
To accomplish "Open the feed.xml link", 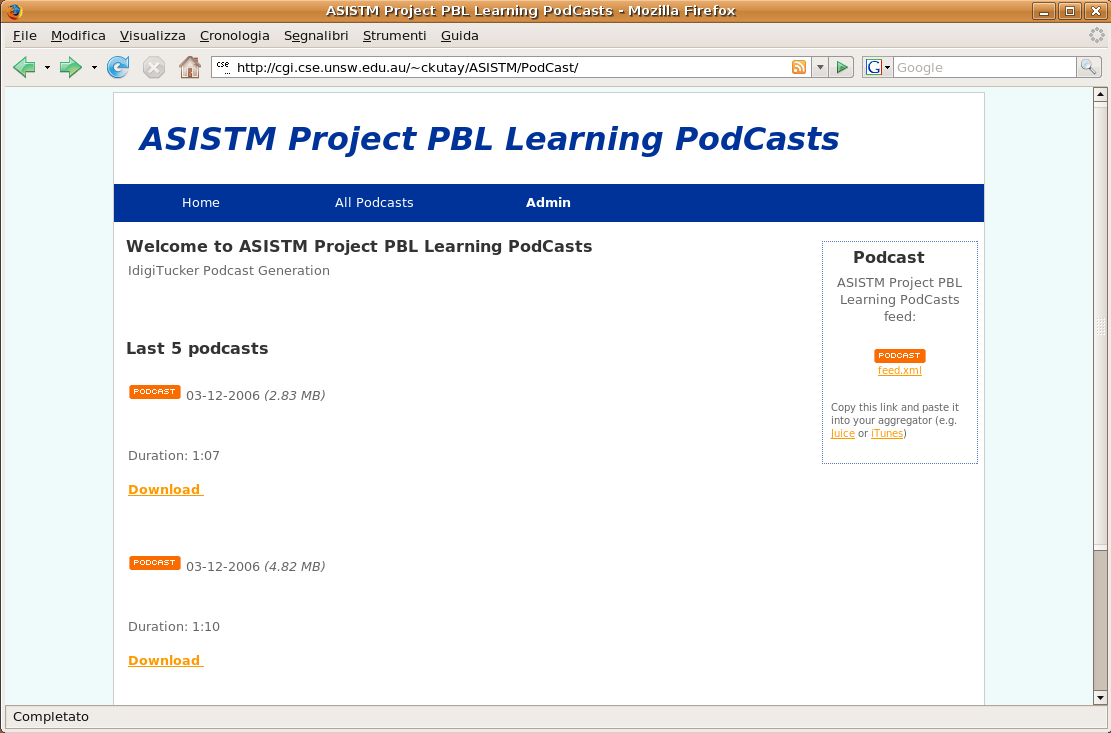I will (x=899, y=370).
